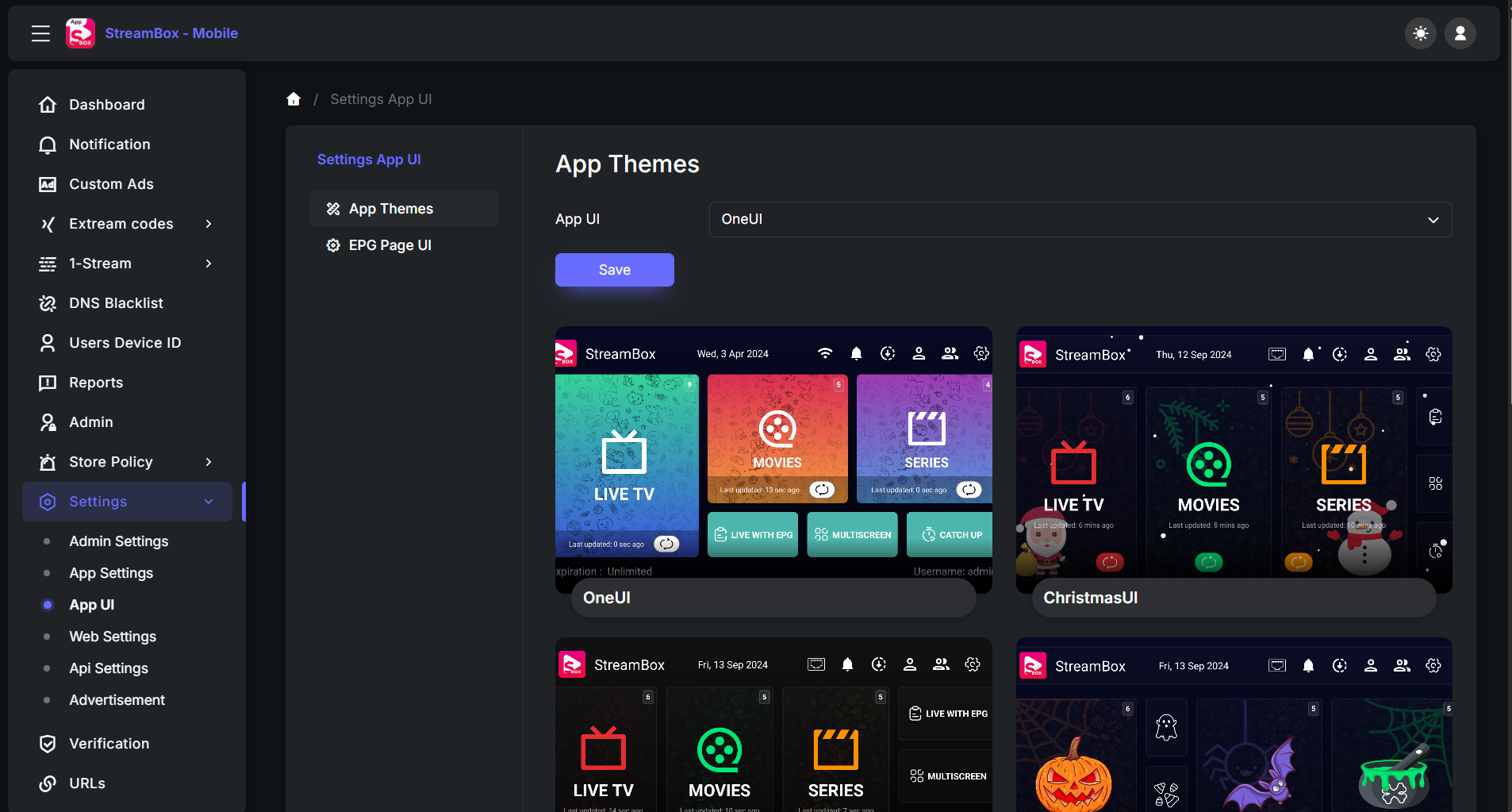
Task: Click the Admin user icon in sidebar
Action: tap(48, 422)
